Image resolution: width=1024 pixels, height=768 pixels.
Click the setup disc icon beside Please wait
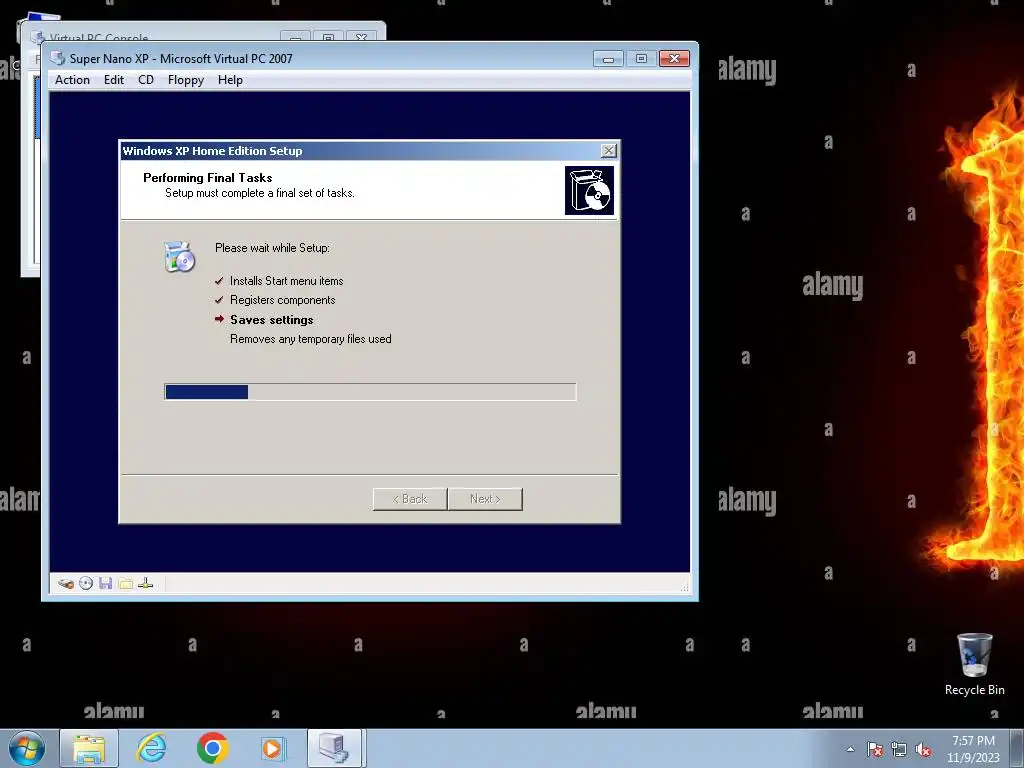coord(180,257)
